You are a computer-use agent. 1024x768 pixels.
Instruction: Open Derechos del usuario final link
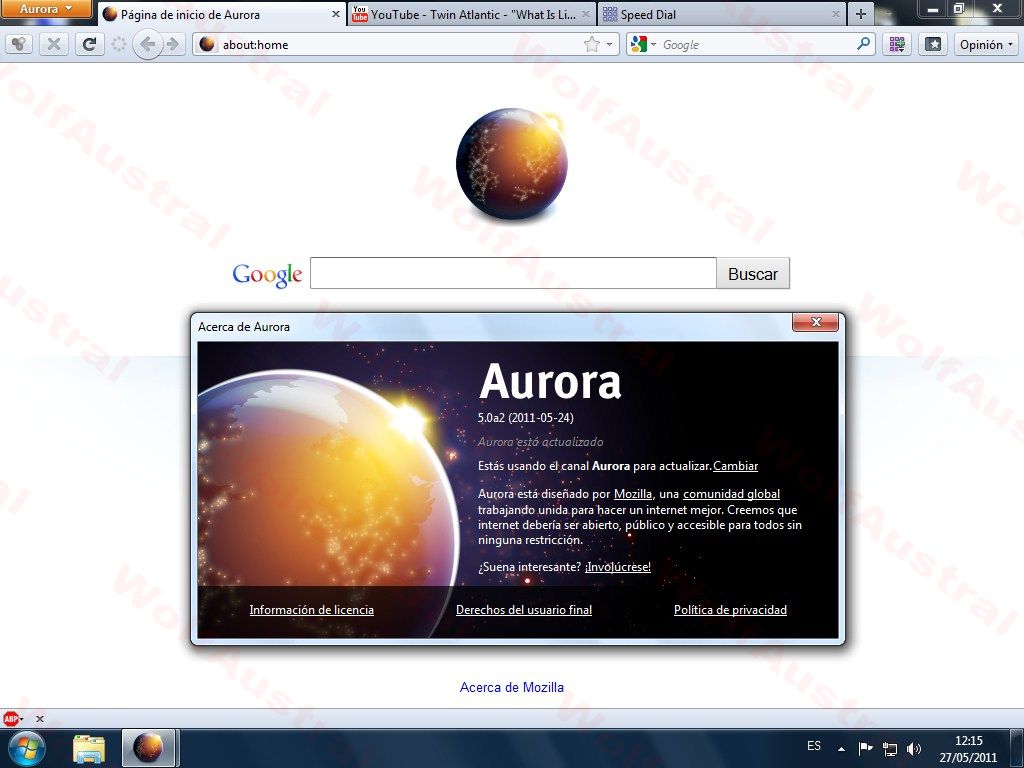click(x=524, y=609)
